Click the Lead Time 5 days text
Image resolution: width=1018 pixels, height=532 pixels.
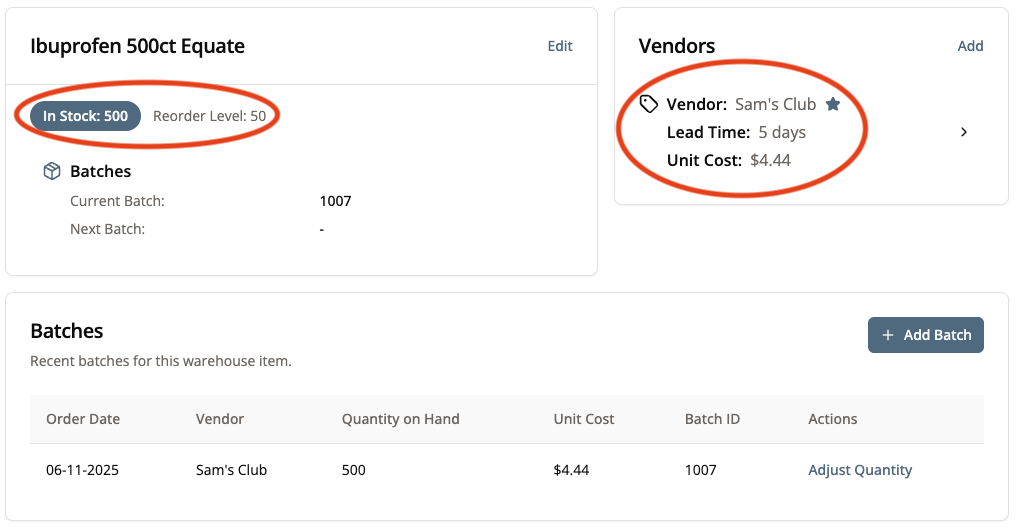[x=736, y=132]
